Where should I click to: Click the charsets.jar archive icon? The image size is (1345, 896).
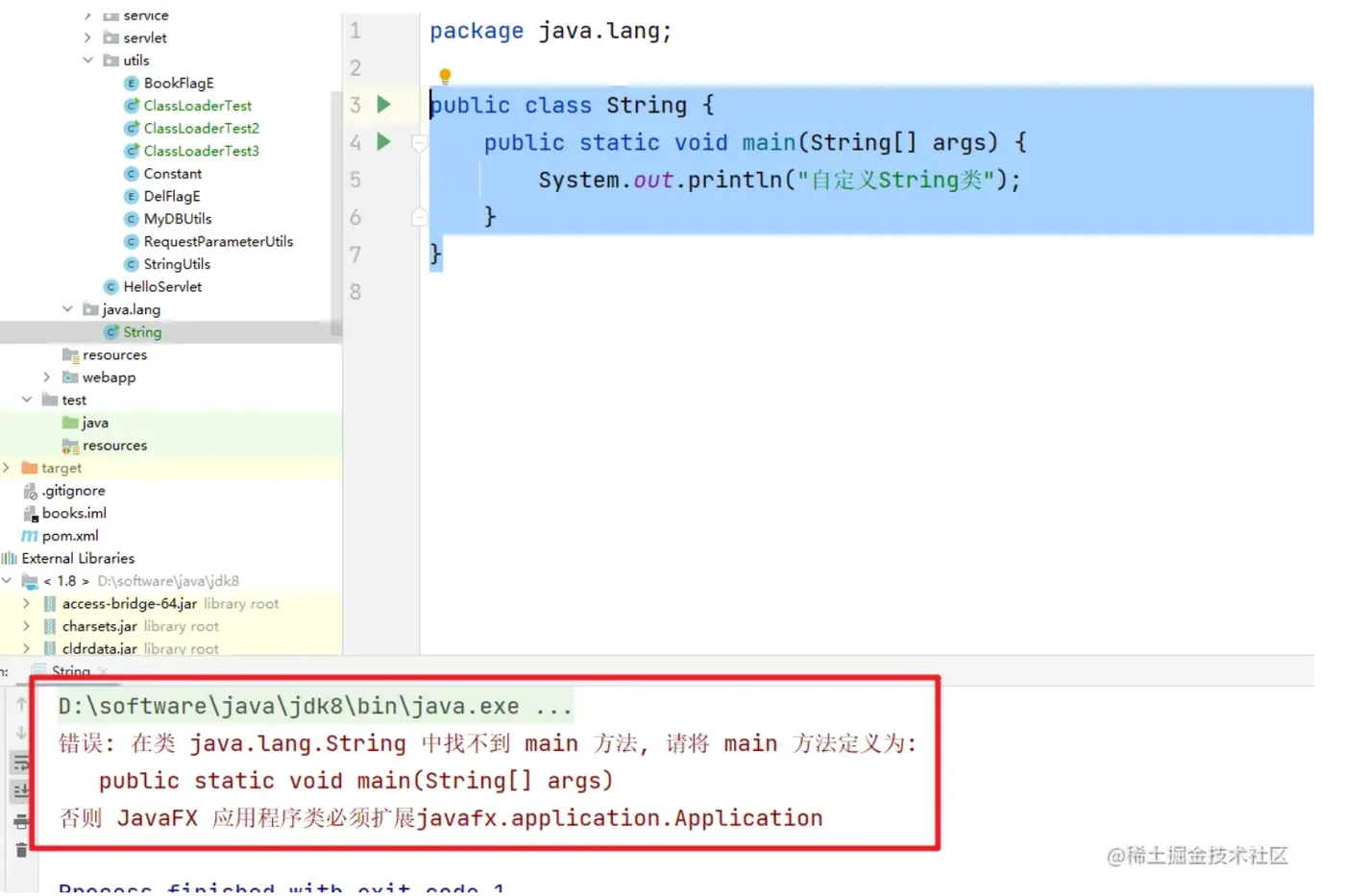[x=50, y=626]
